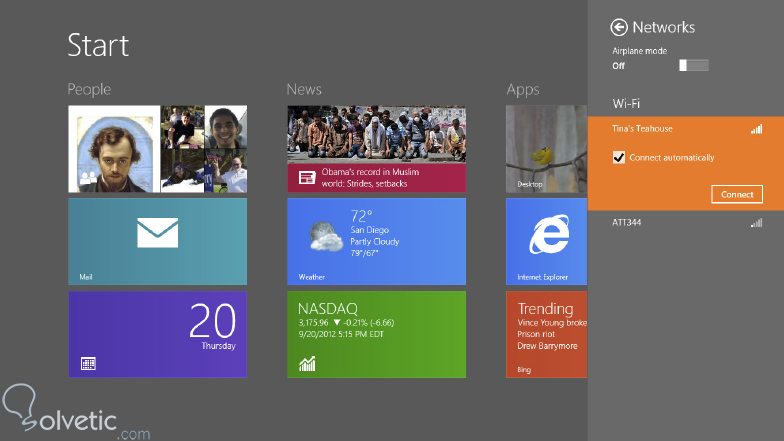Open the Internet Explorer tile icon
Screen dimensions: 784x441
[549, 234]
